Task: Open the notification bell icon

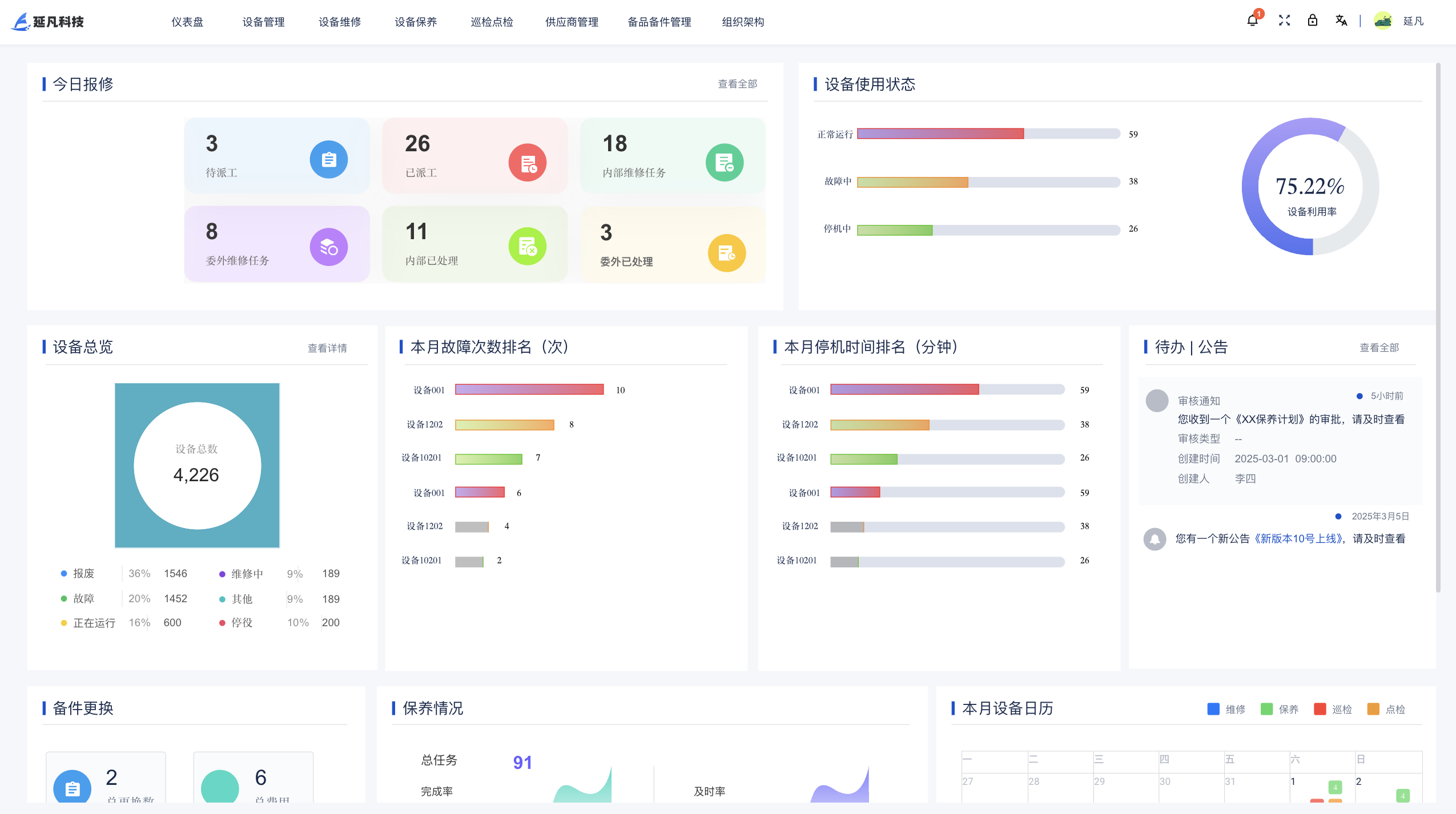Action: coord(1252,21)
